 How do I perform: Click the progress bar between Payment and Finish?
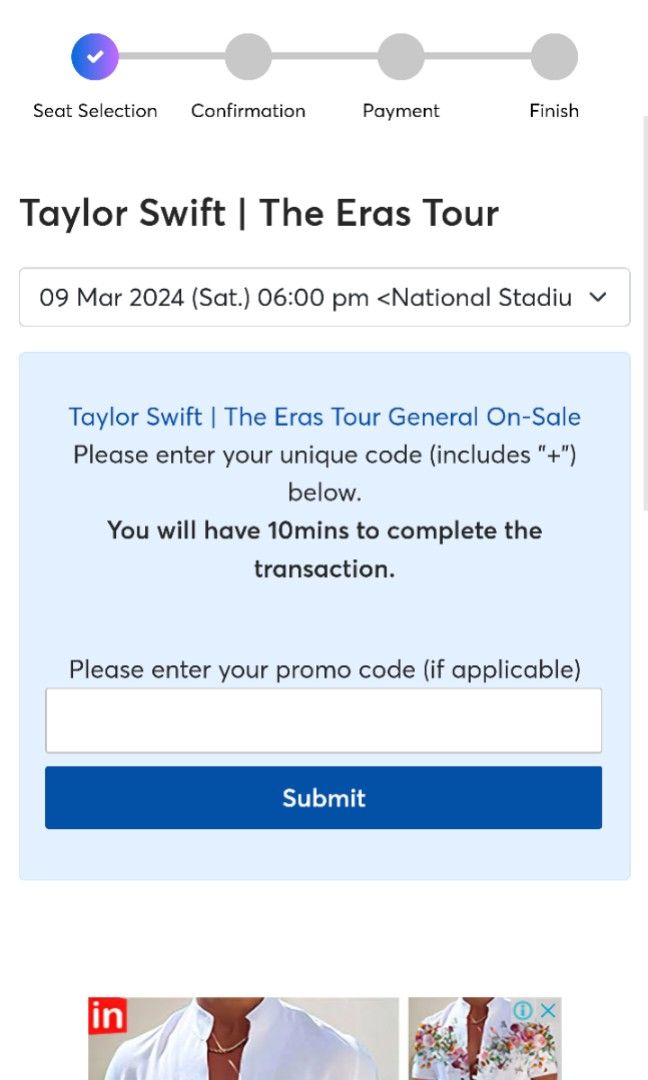(x=477, y=56)
